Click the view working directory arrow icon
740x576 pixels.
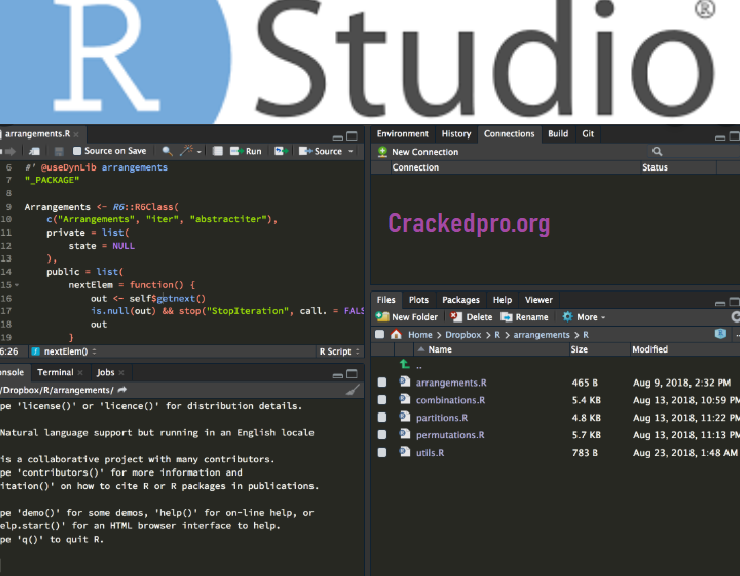pos(122,390)
